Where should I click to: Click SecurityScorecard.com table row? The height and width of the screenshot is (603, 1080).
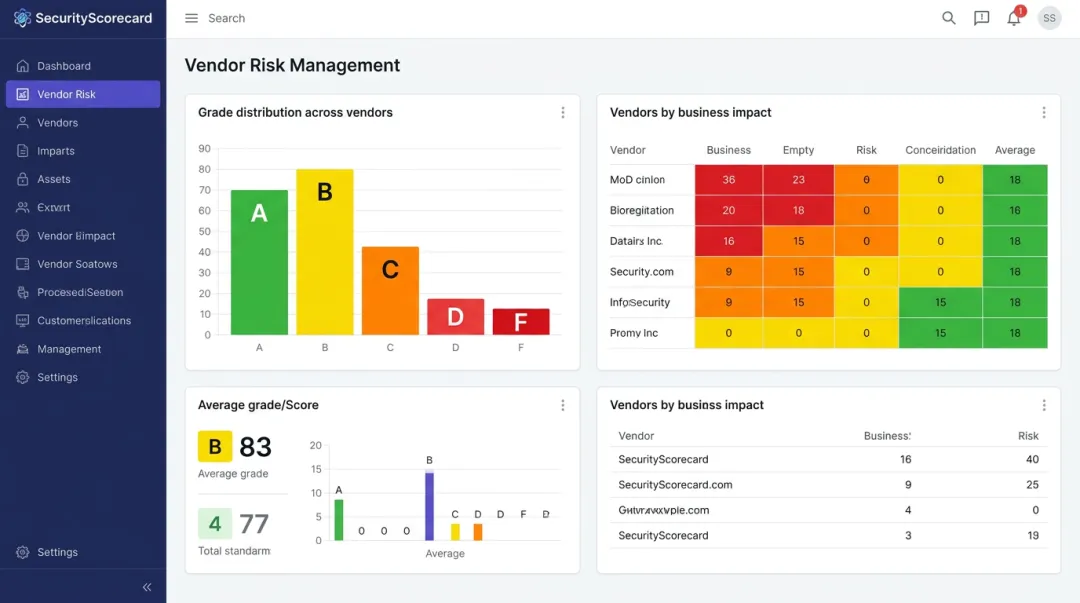click(828, 485)
